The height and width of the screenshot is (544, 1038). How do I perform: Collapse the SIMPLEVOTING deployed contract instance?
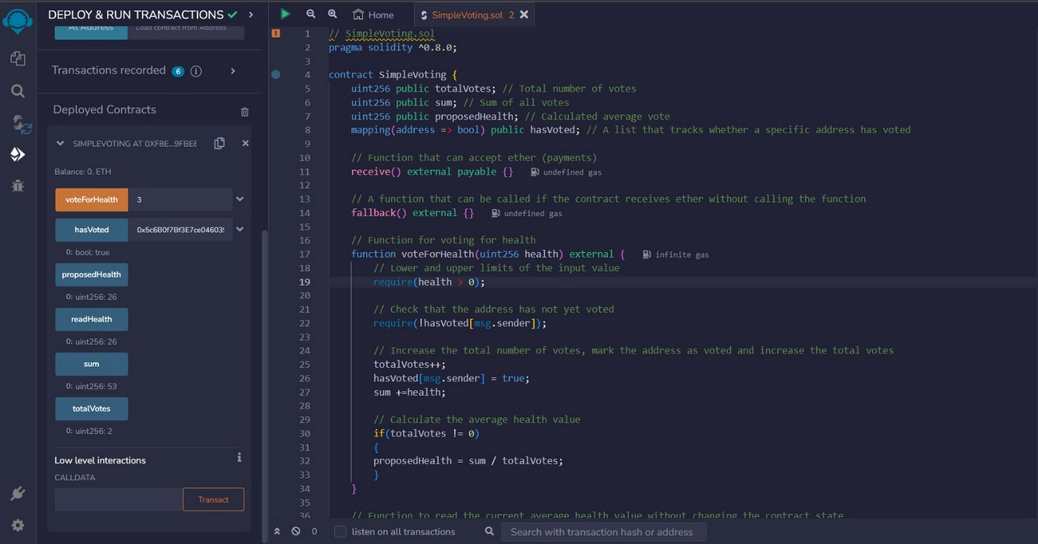click(x=60, y=143)
